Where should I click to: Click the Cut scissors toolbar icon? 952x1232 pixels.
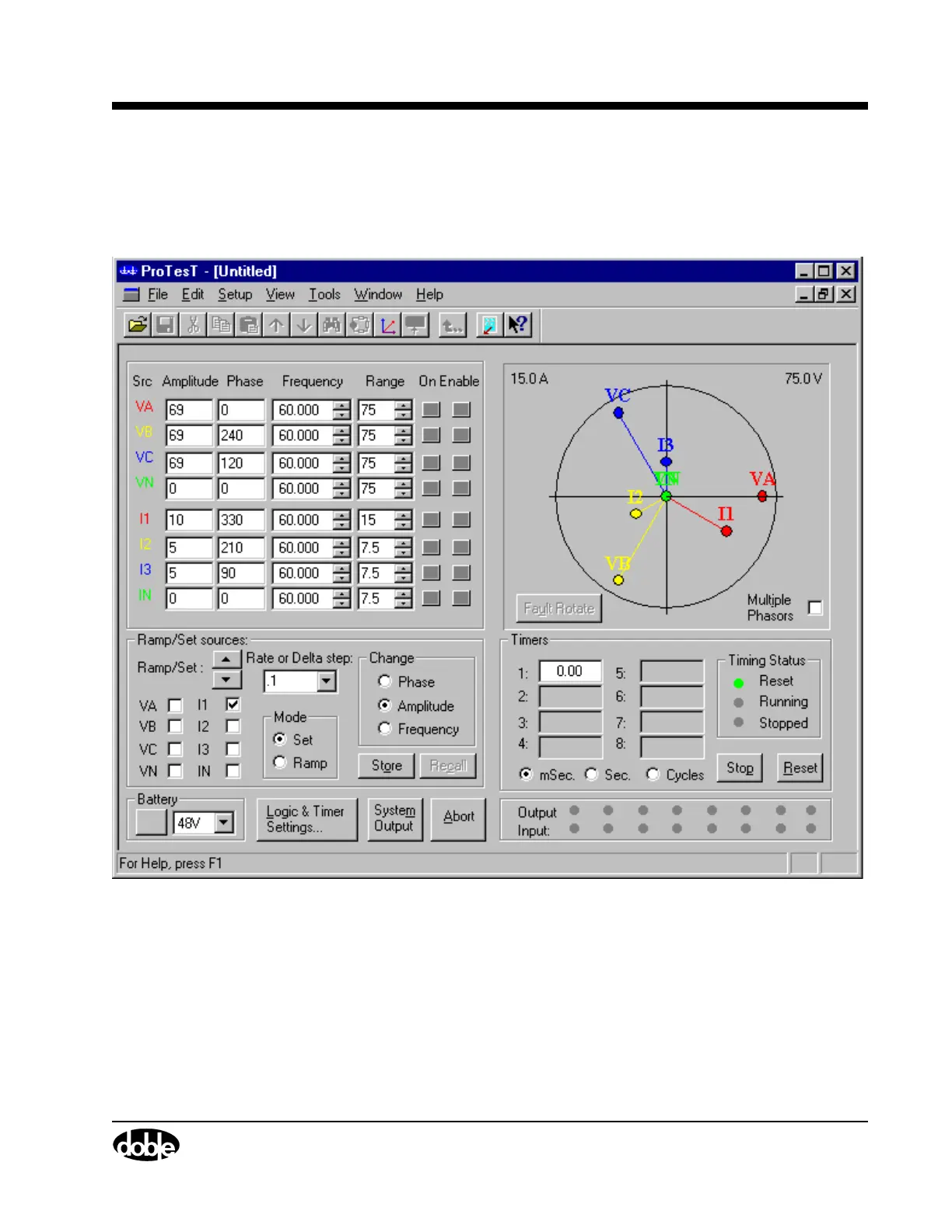click(x=194, y=324)
